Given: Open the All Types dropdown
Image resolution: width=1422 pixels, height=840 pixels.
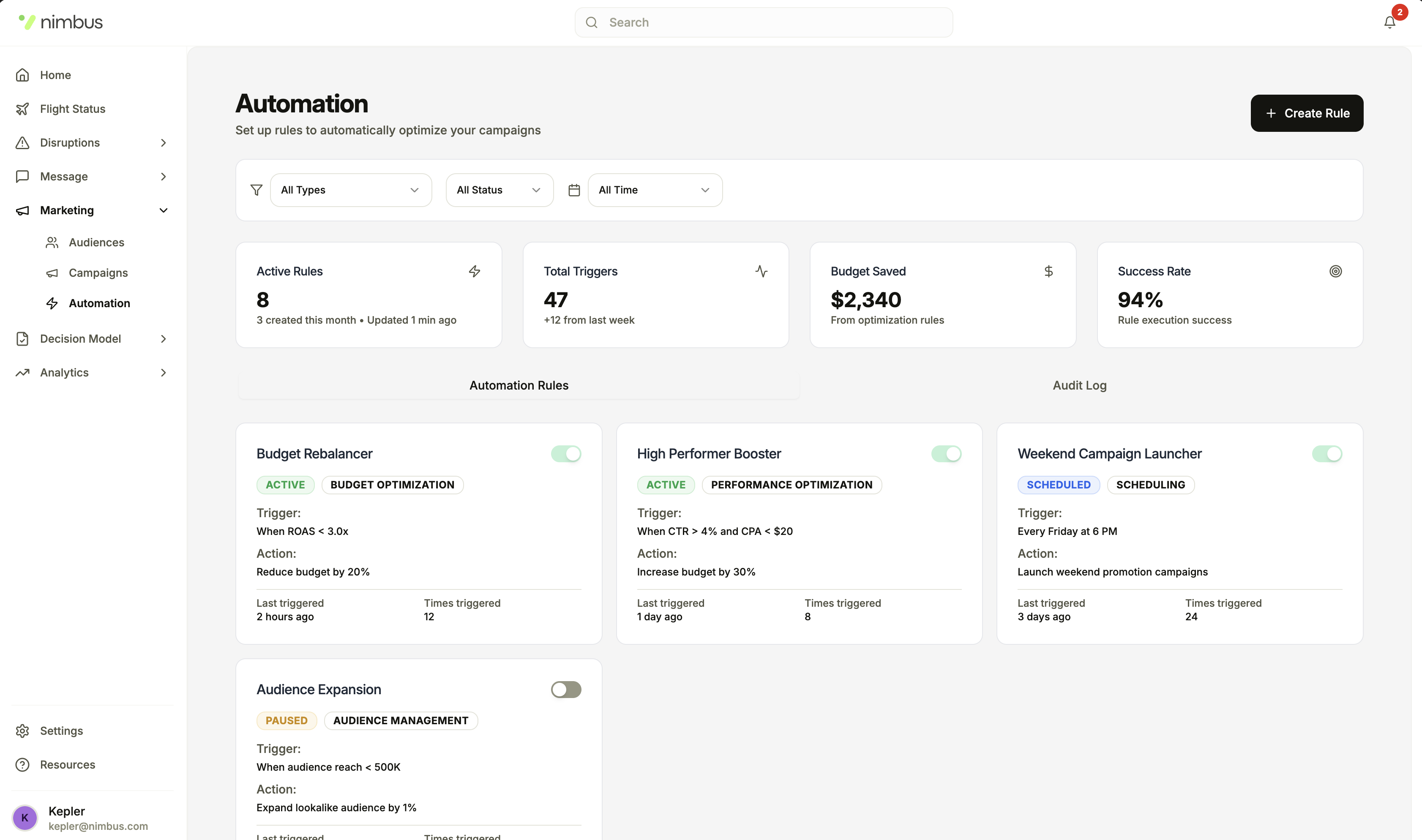Looking at the screenshot, I should point(350,190).
